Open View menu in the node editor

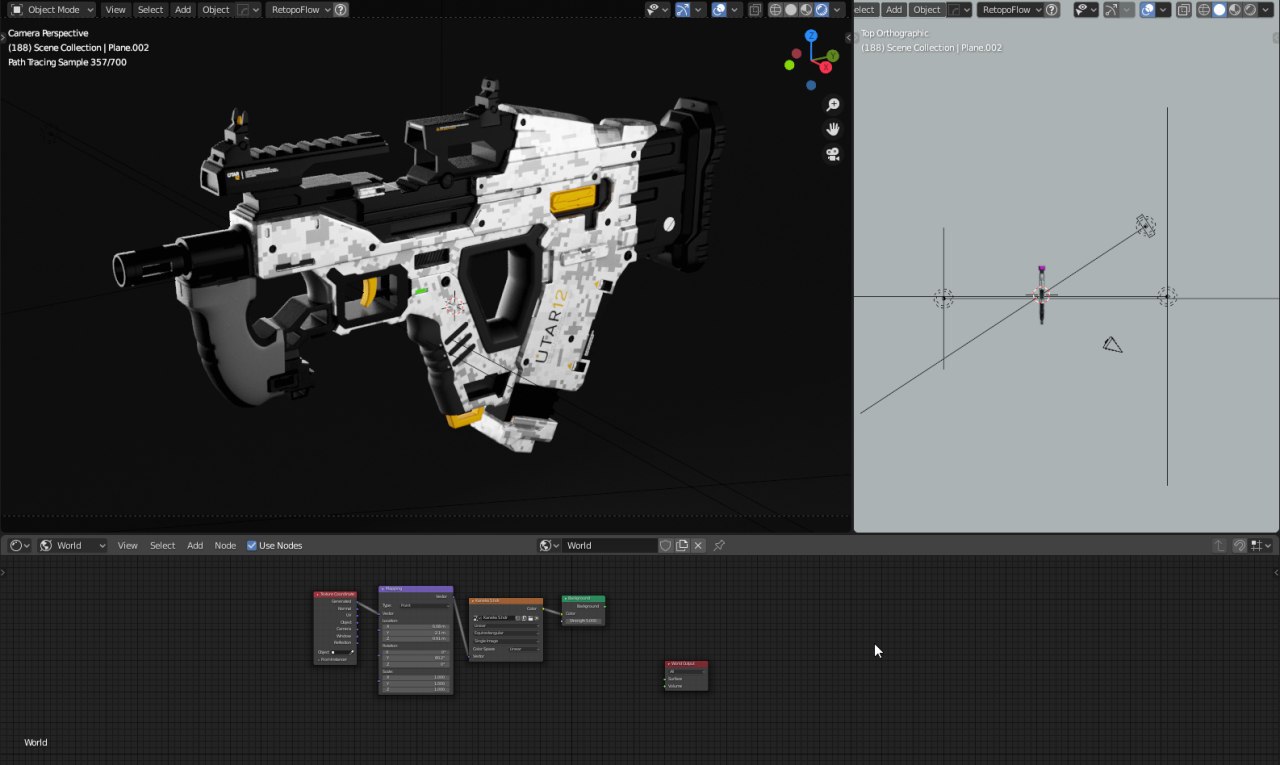coord(128,546)
